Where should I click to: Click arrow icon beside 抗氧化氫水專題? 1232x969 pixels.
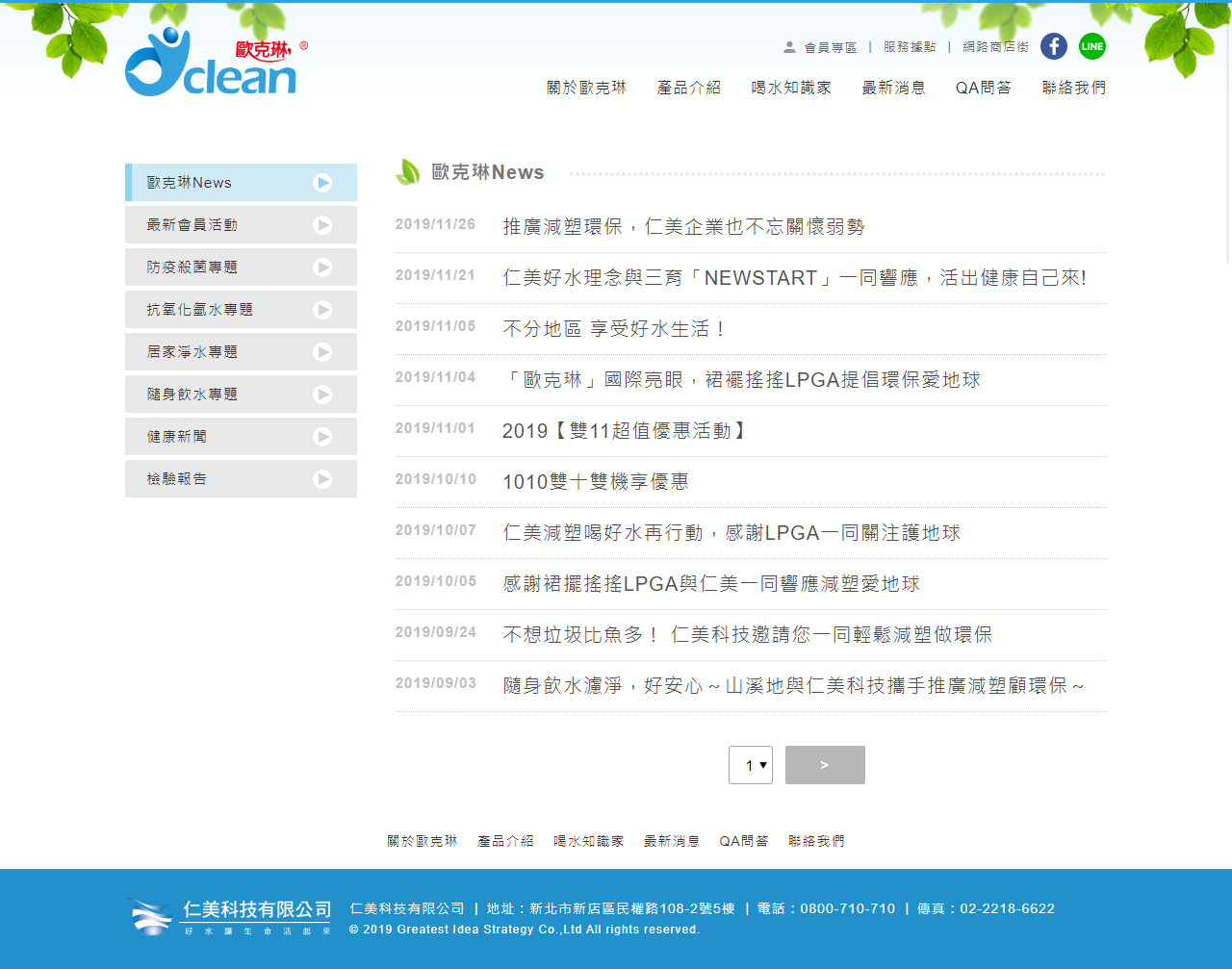click(323, 310)
